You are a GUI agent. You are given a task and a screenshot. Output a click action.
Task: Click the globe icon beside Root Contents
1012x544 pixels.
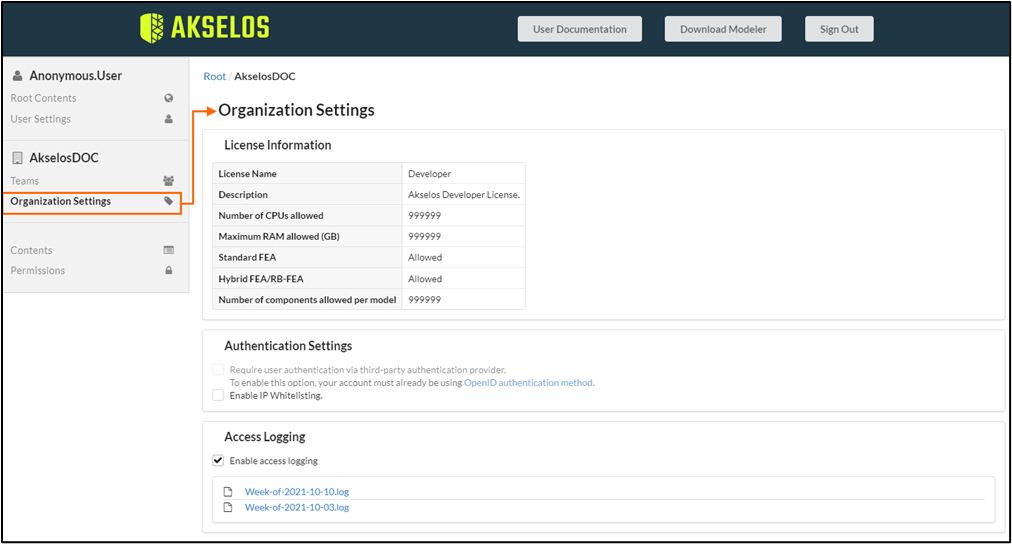168,98
